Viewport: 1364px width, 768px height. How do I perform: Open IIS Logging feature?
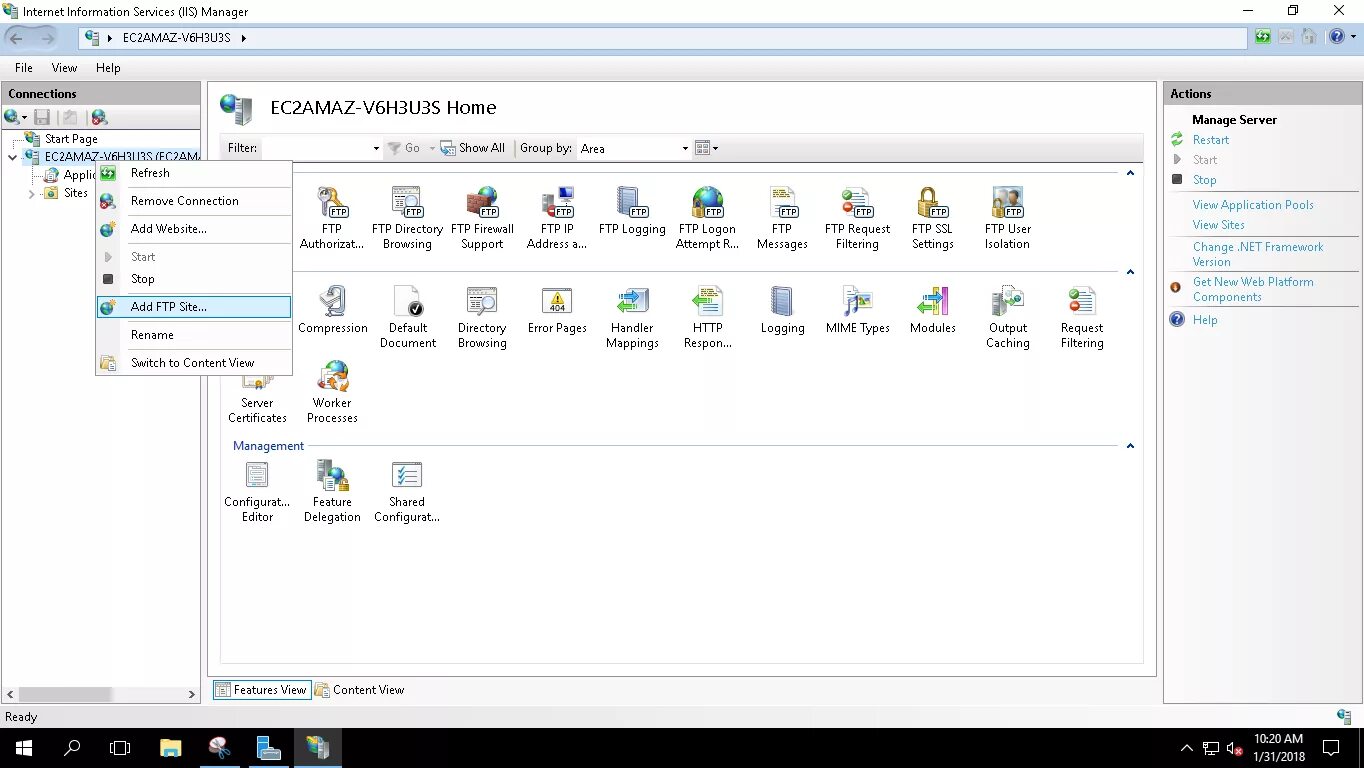click(782, 310)
